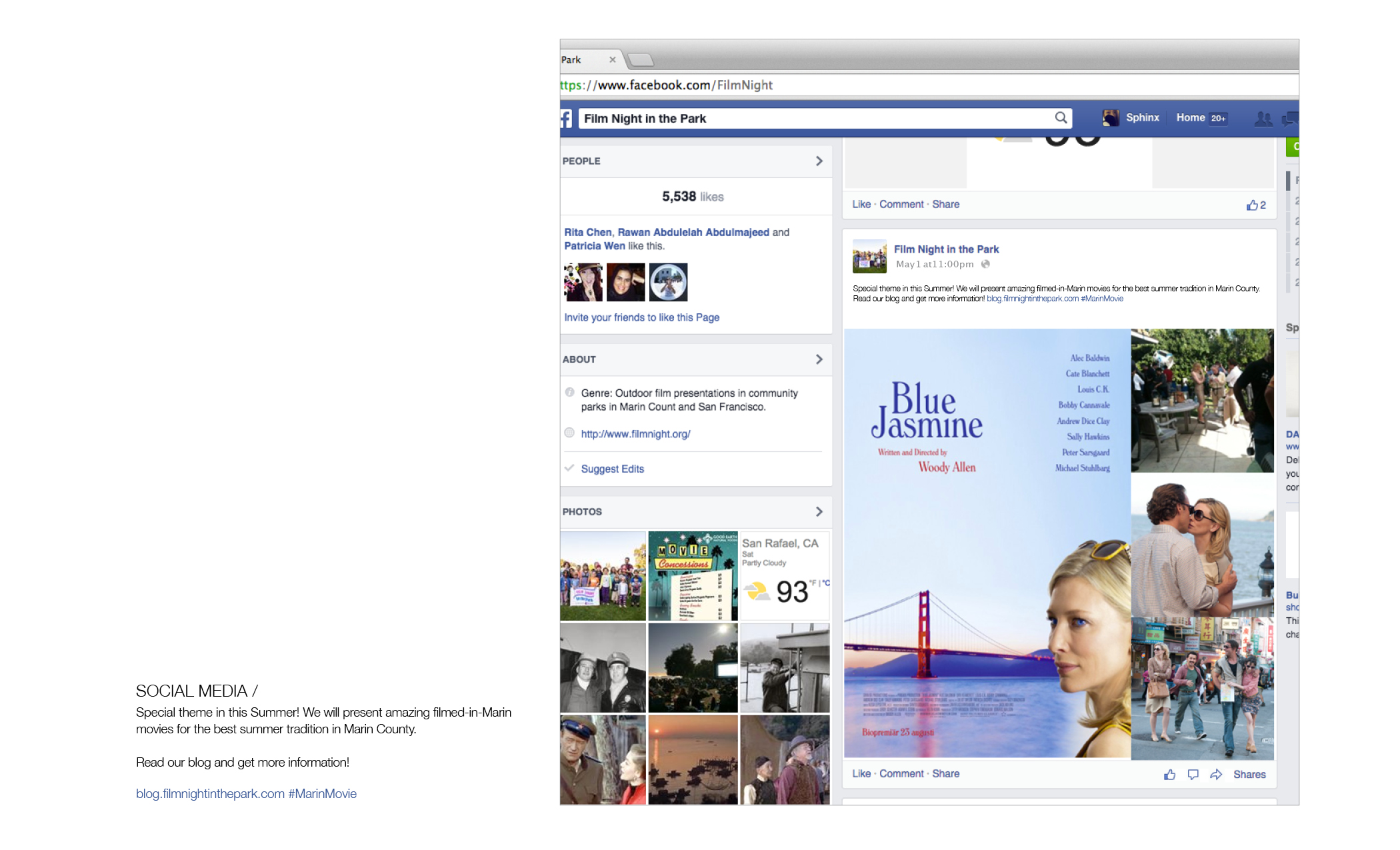The image size is (1400, 850).
Task: Open Rita Chen's profile link
Action: [587, 232]
